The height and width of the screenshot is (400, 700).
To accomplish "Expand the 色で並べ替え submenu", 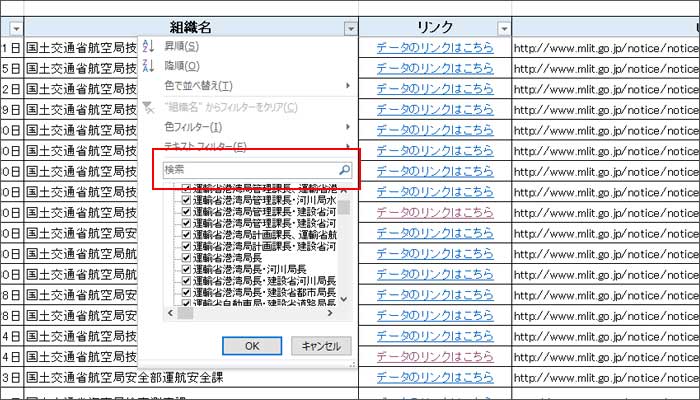I will pos(347,87).
